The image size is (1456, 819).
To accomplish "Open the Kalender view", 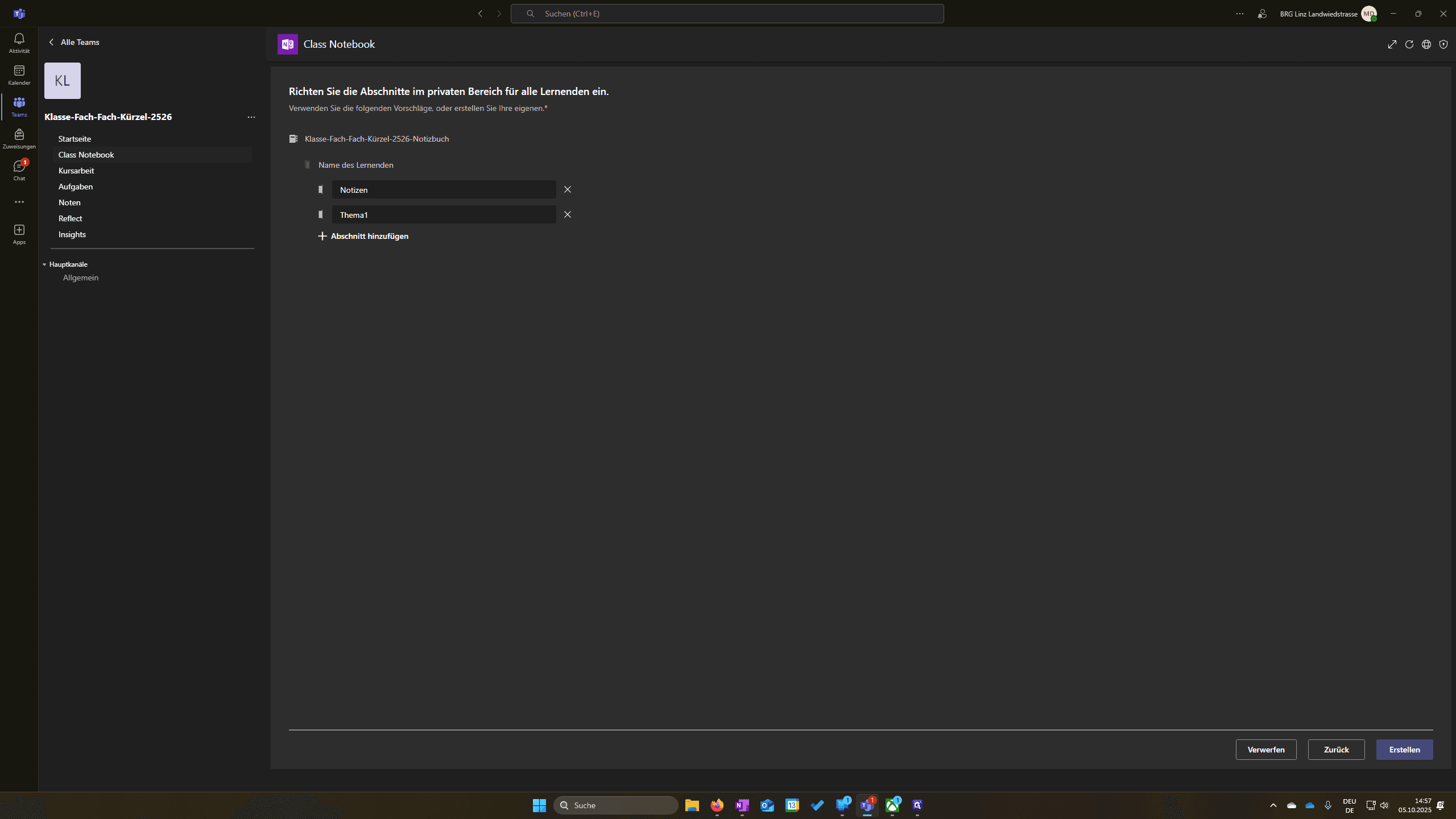I will click(19, 75).
